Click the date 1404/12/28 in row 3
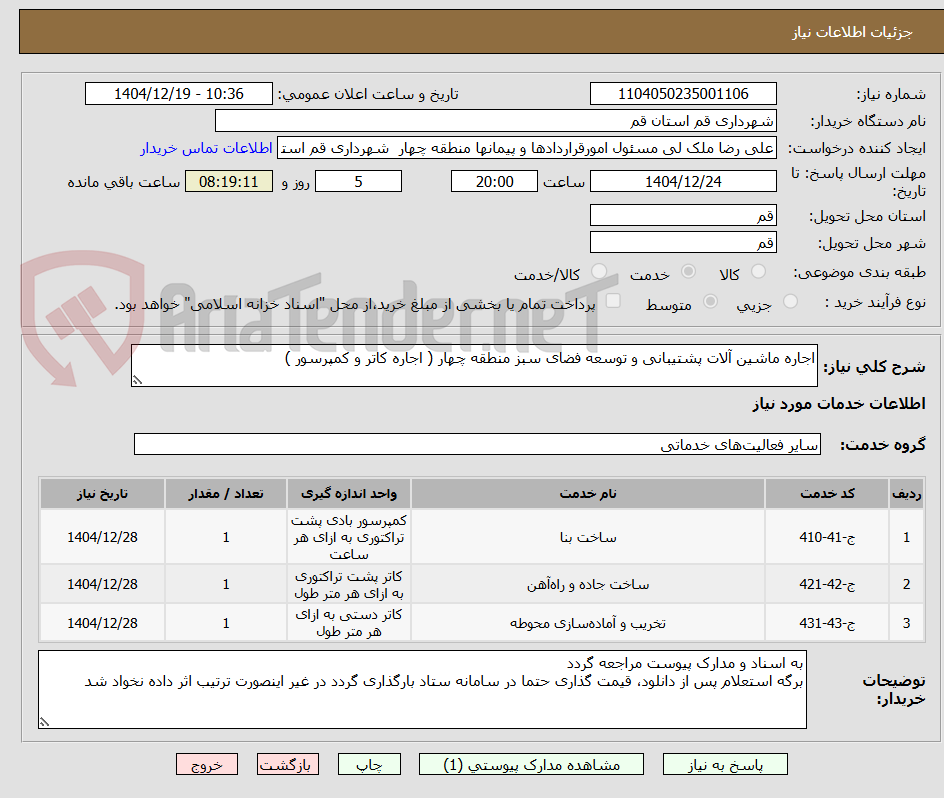Viewport: 944px width, 798px height. point(102,623)
